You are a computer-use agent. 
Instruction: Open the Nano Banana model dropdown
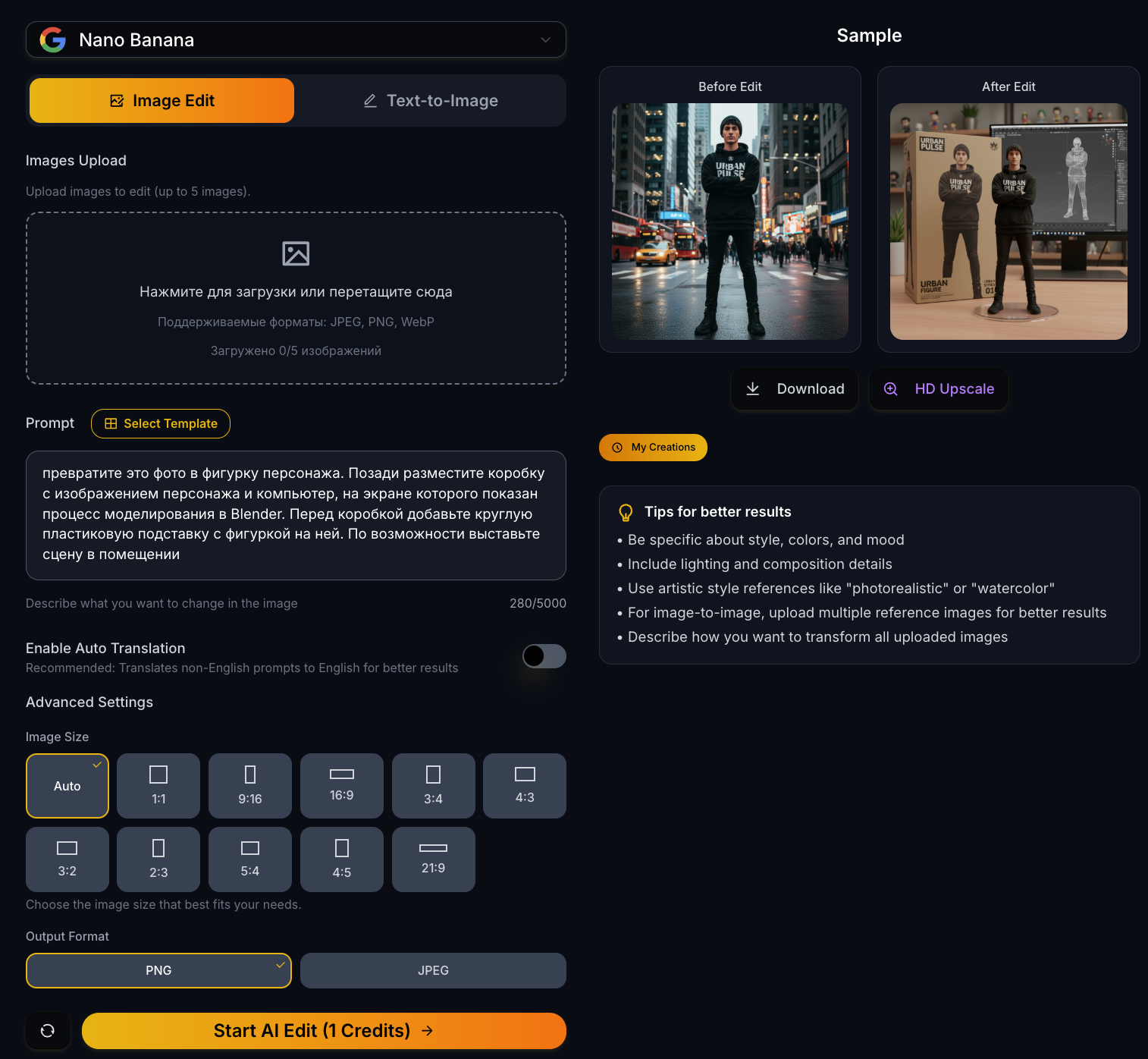coord(296,39)
